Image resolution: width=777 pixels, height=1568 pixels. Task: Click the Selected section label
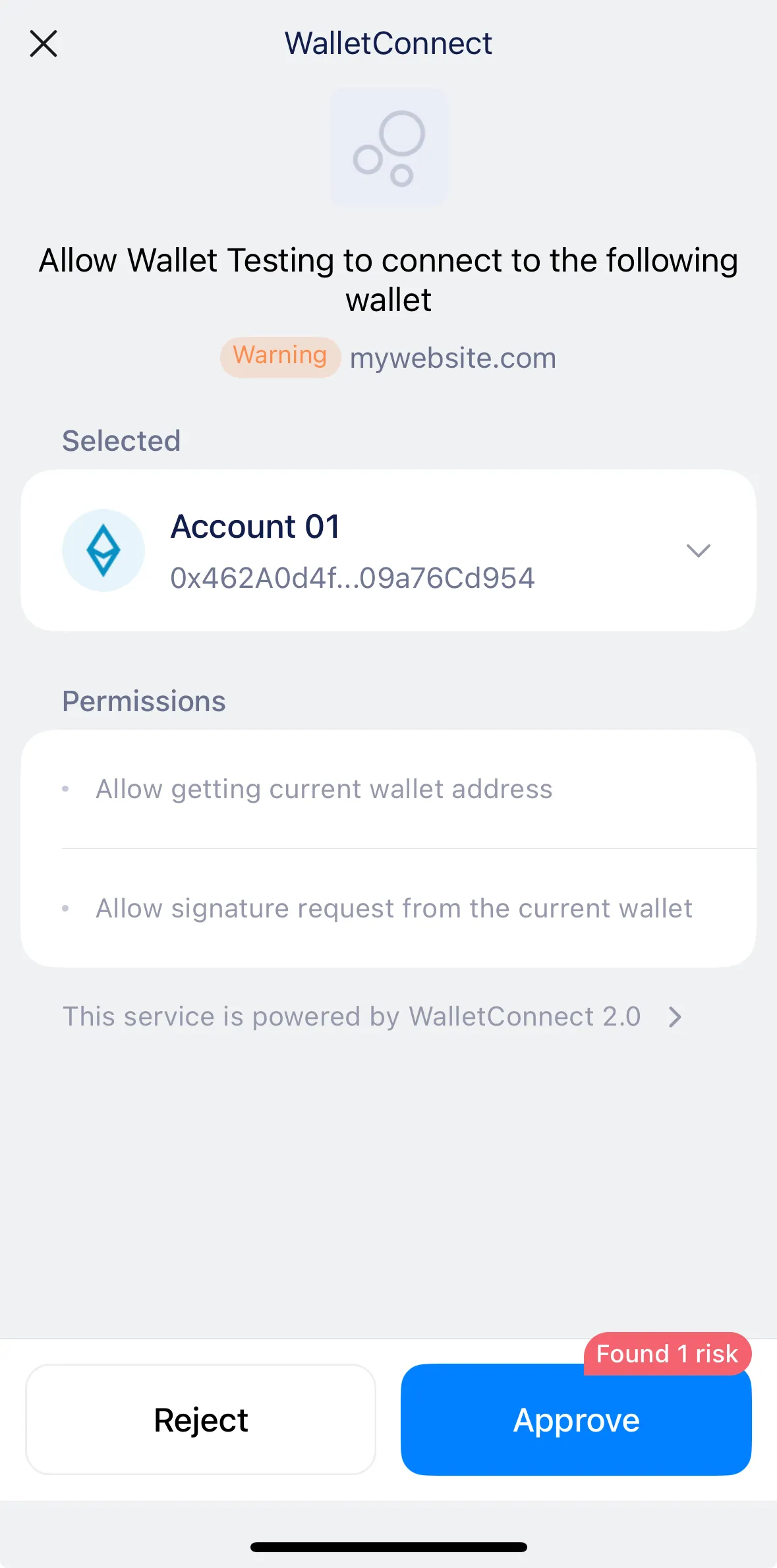pyautogui.click(x=121, y=440)
